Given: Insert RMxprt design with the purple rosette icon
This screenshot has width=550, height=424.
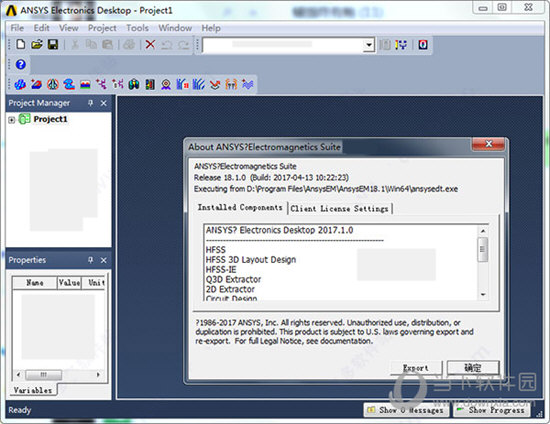Looking at the screenshot, I should pos(166,85).
